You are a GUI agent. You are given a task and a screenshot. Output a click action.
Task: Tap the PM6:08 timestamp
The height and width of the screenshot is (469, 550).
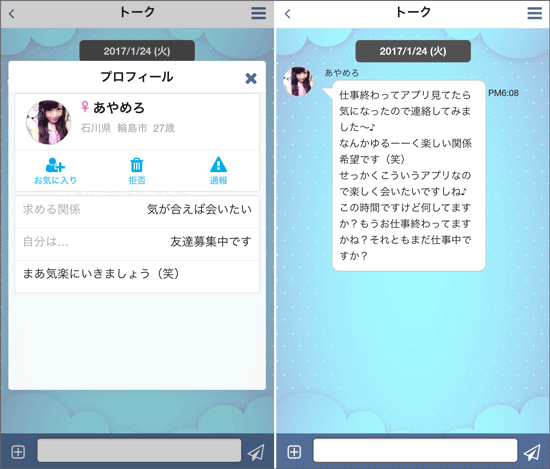[503, 93]
